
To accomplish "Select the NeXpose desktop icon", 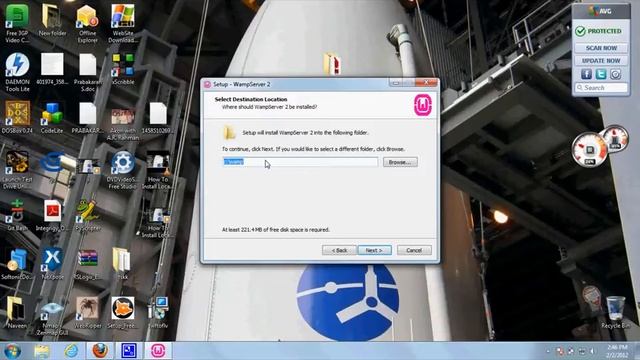I will click(x=52, y=264).
